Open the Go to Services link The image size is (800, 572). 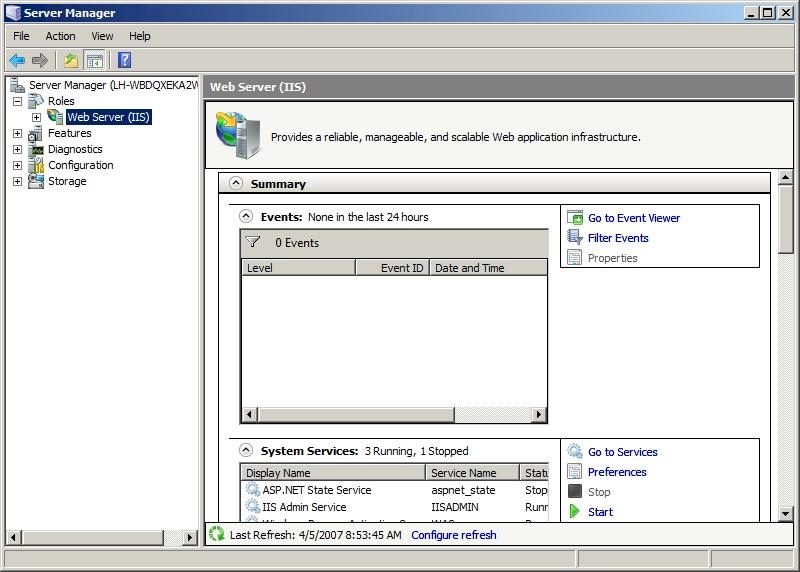pyautogui.click(x=622, y=452)
